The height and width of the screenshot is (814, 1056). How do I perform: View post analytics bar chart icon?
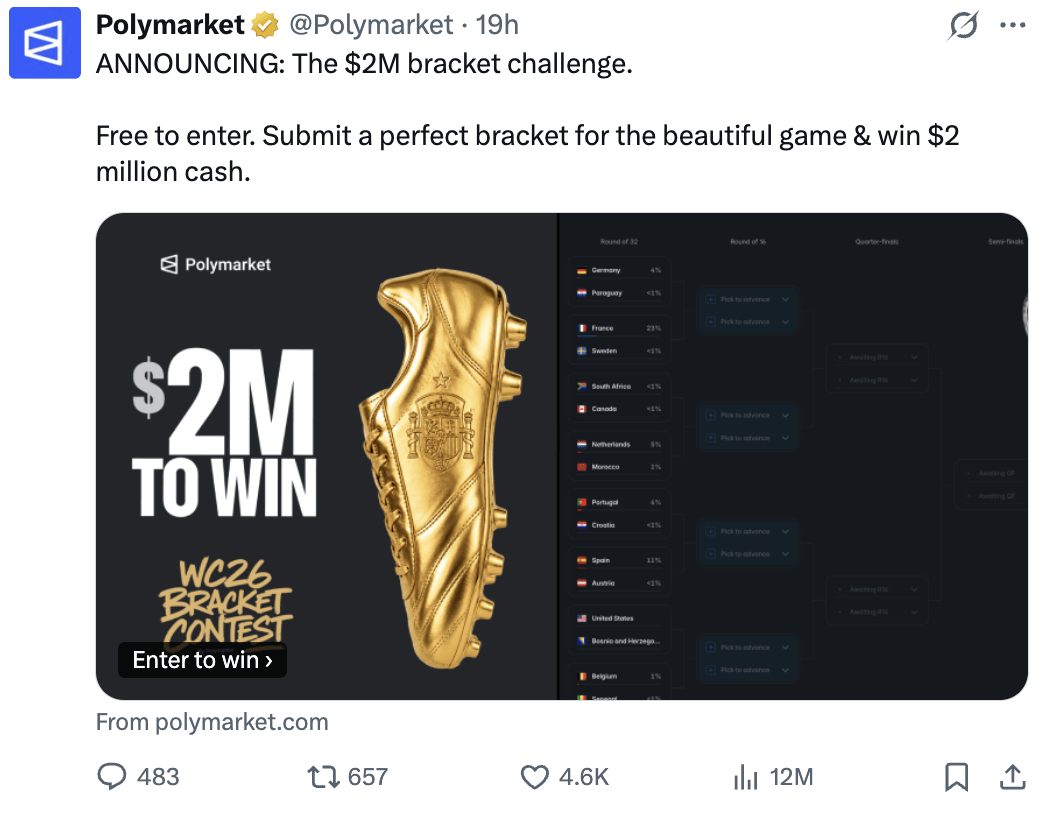tap(746, 776)
